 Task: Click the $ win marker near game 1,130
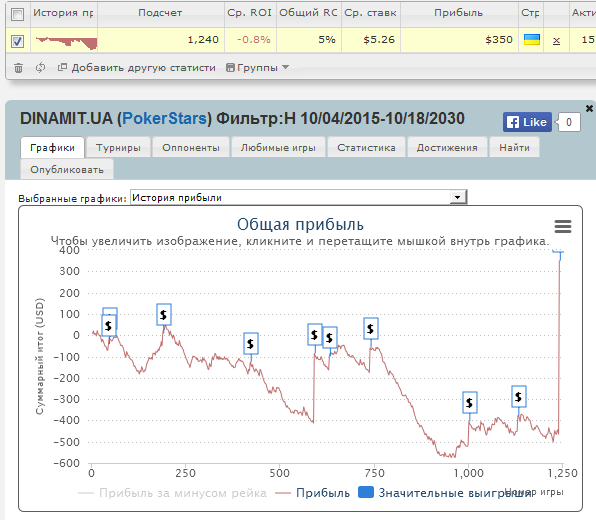click(x=518, y=397)
